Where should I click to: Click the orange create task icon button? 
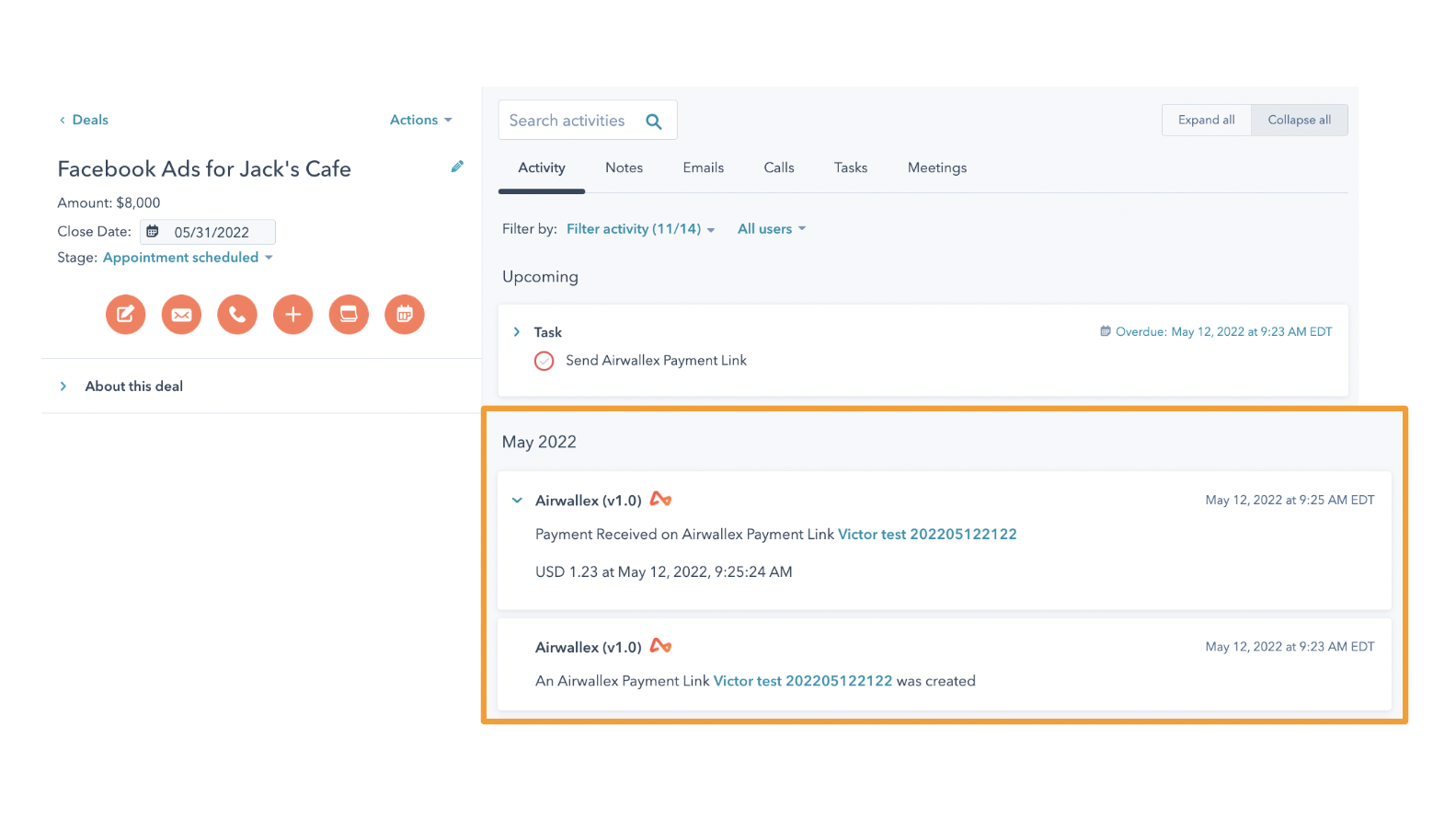point(349,315)
